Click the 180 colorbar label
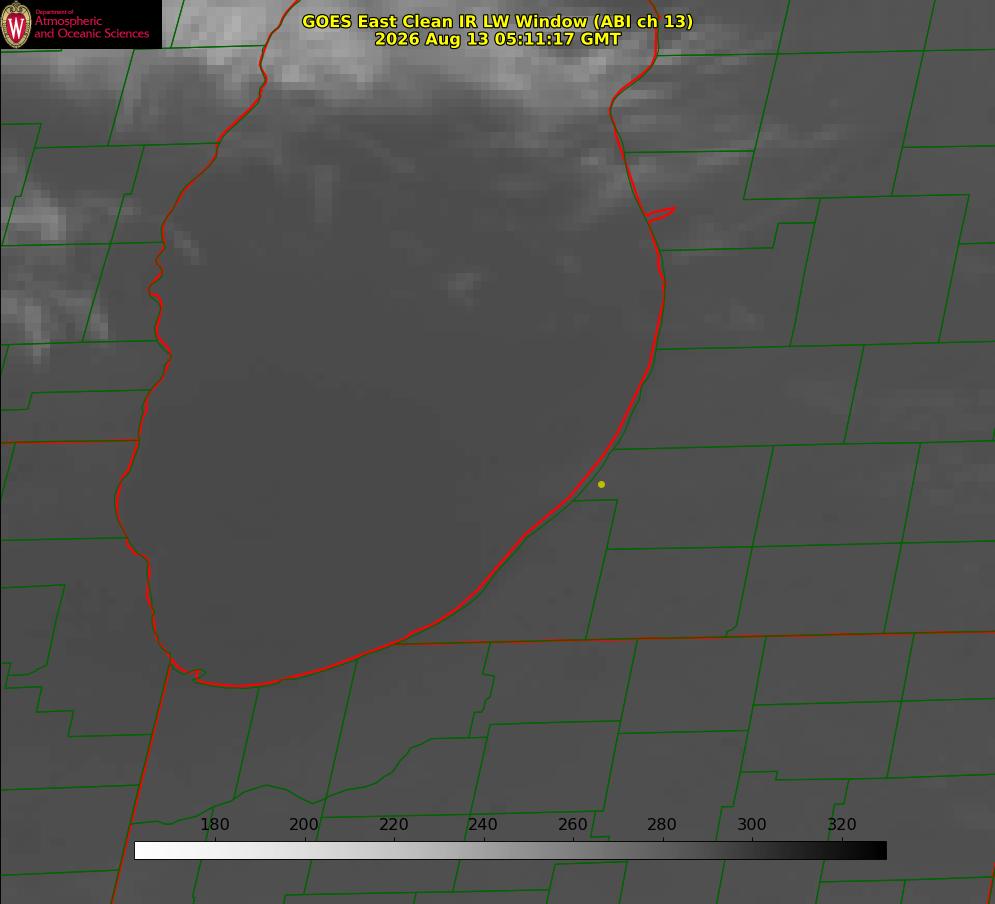995x904 pixels. pos(214,824)
